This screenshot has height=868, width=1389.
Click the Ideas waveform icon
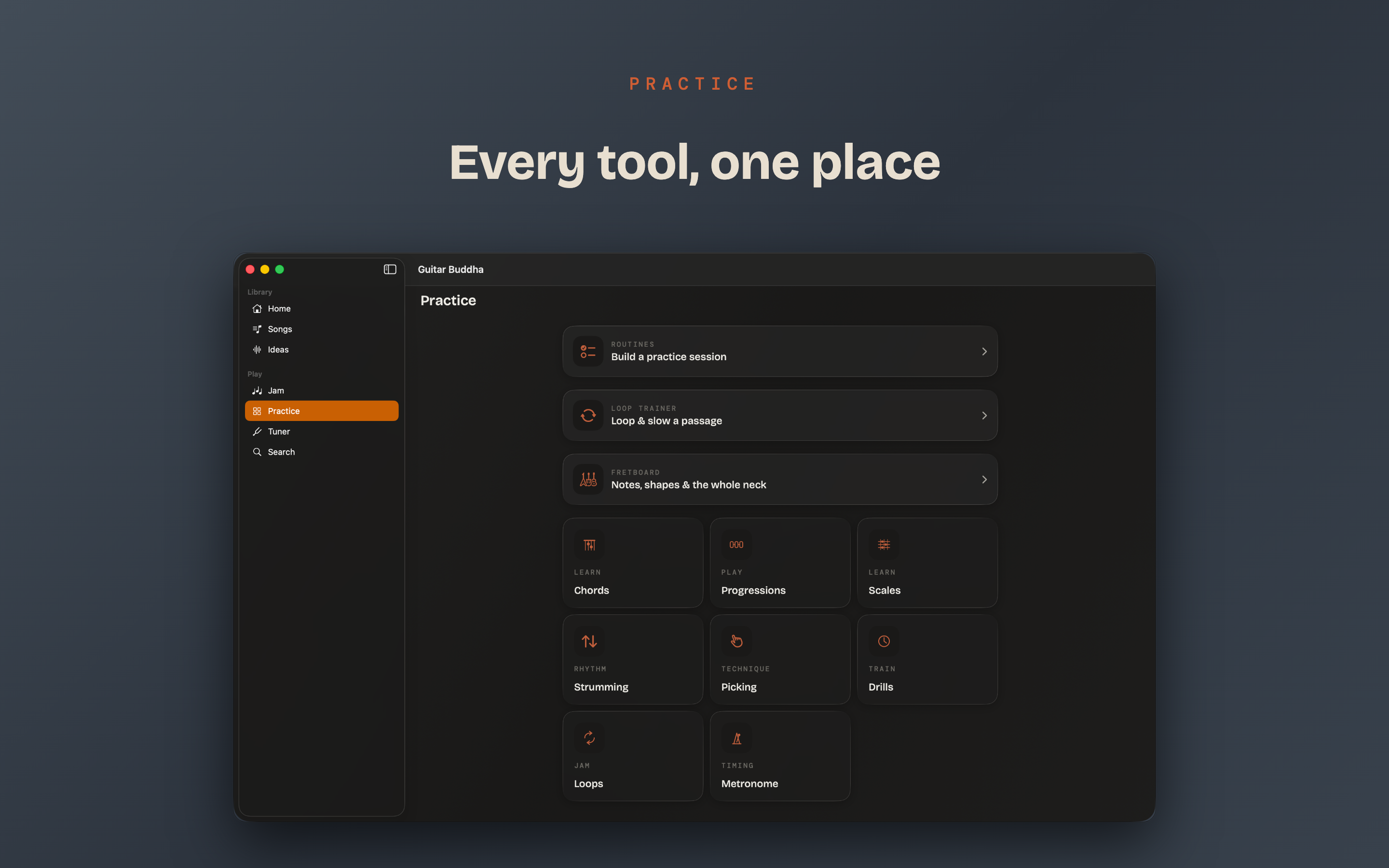point(257,350)
